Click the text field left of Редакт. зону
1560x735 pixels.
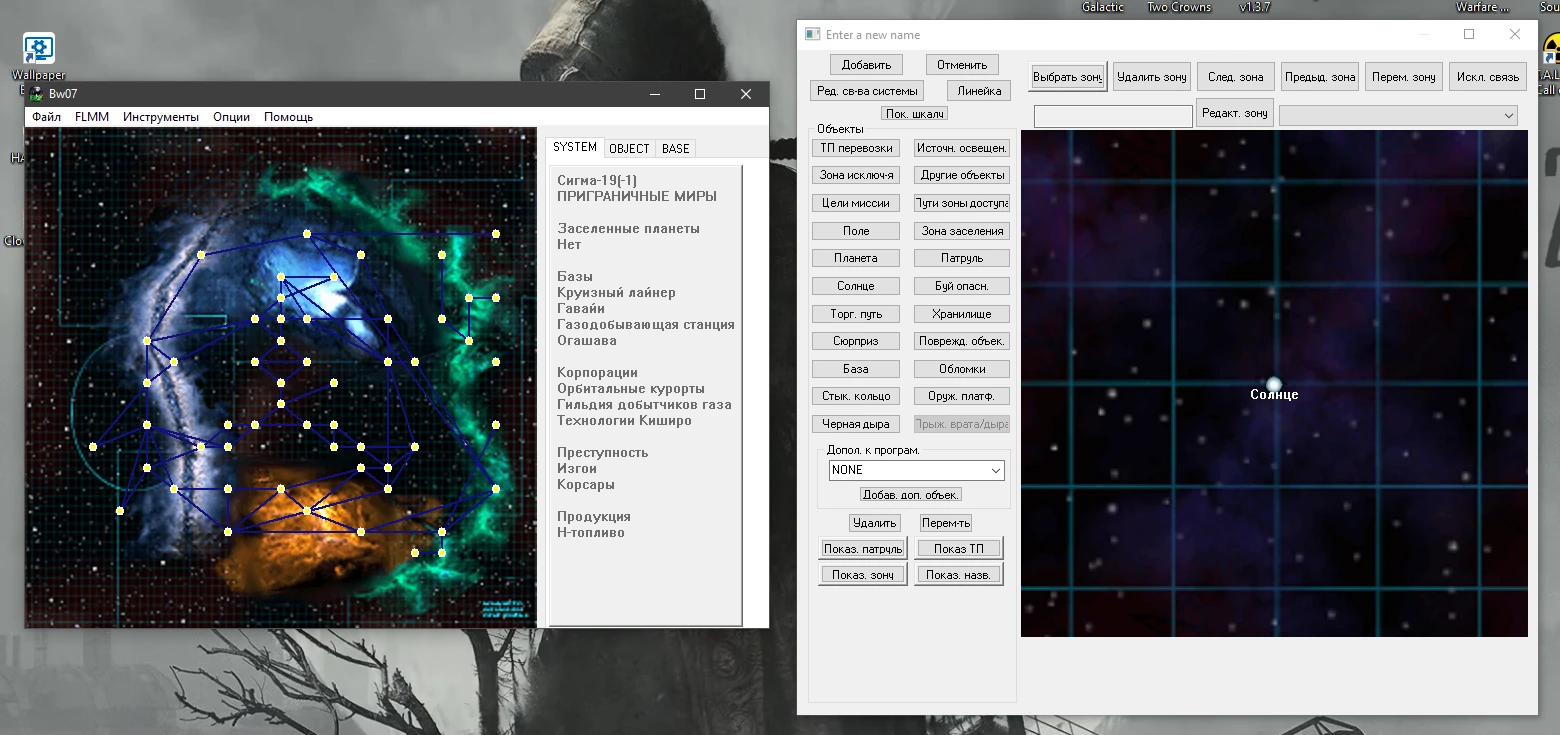[x=1112, y=117]
